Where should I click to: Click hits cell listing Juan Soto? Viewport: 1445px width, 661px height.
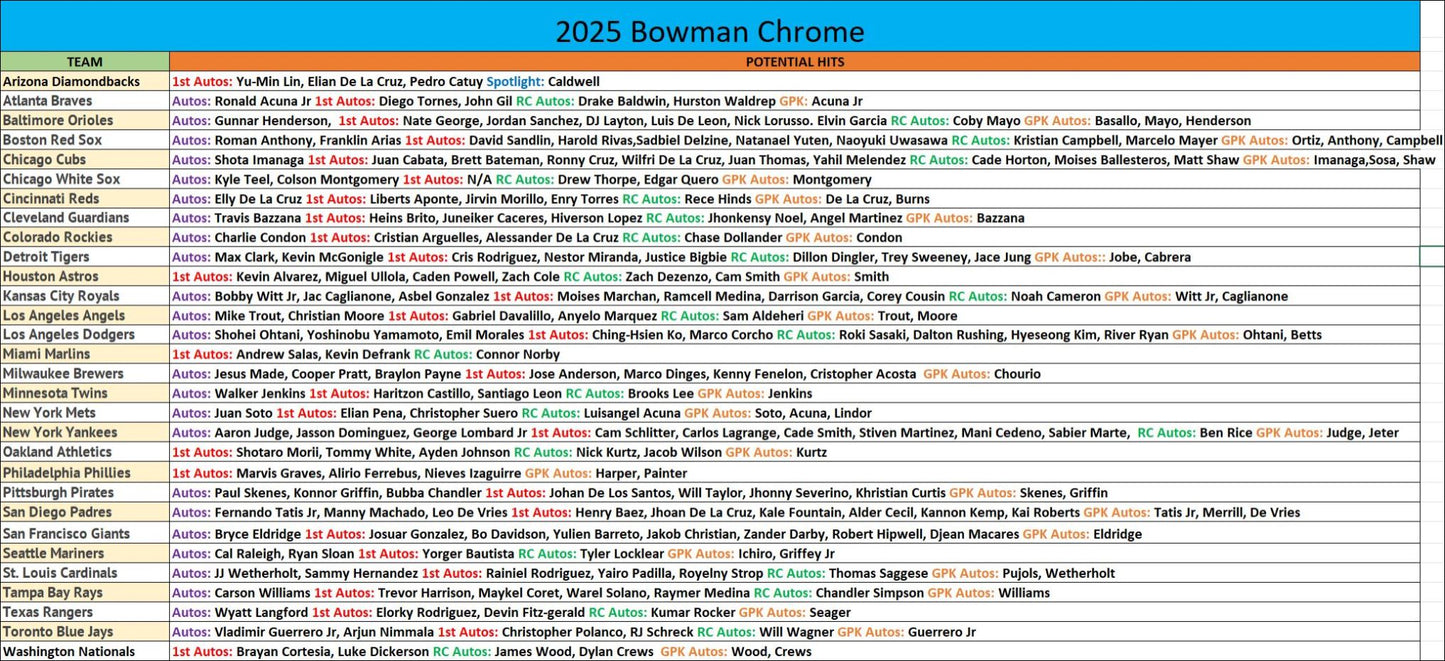[x=795, y=413]
